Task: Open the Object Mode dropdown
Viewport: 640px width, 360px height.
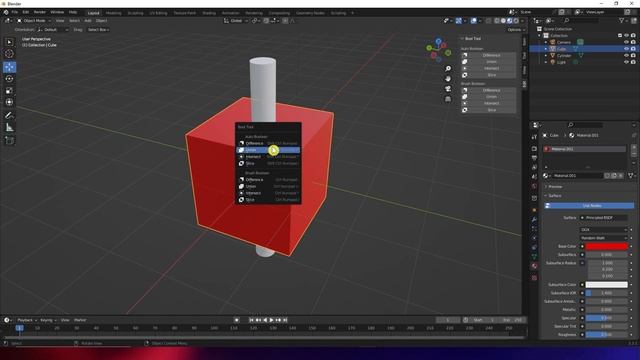Action: (x=33, y=20)
